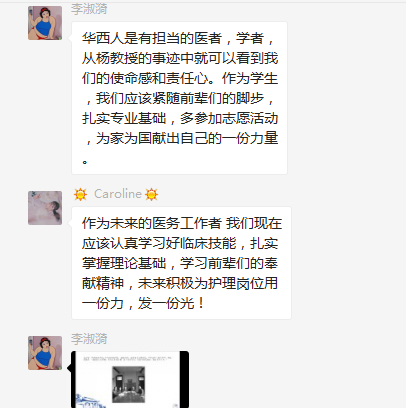Click the black-and-white photo inside the shared slide
Screen dimensions: 406x408
pyautogui.click(x=128, y=384)
